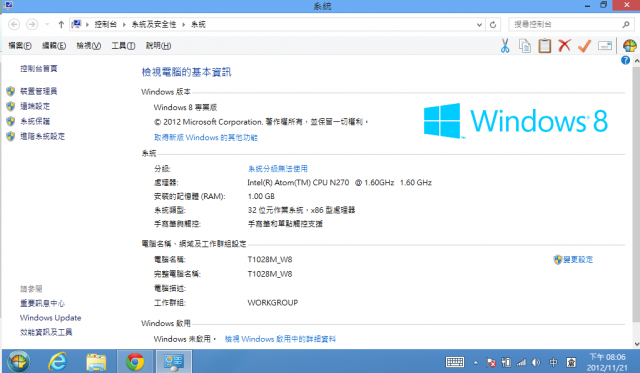Click the IME options tray icon beside 中

pos(571,362)
